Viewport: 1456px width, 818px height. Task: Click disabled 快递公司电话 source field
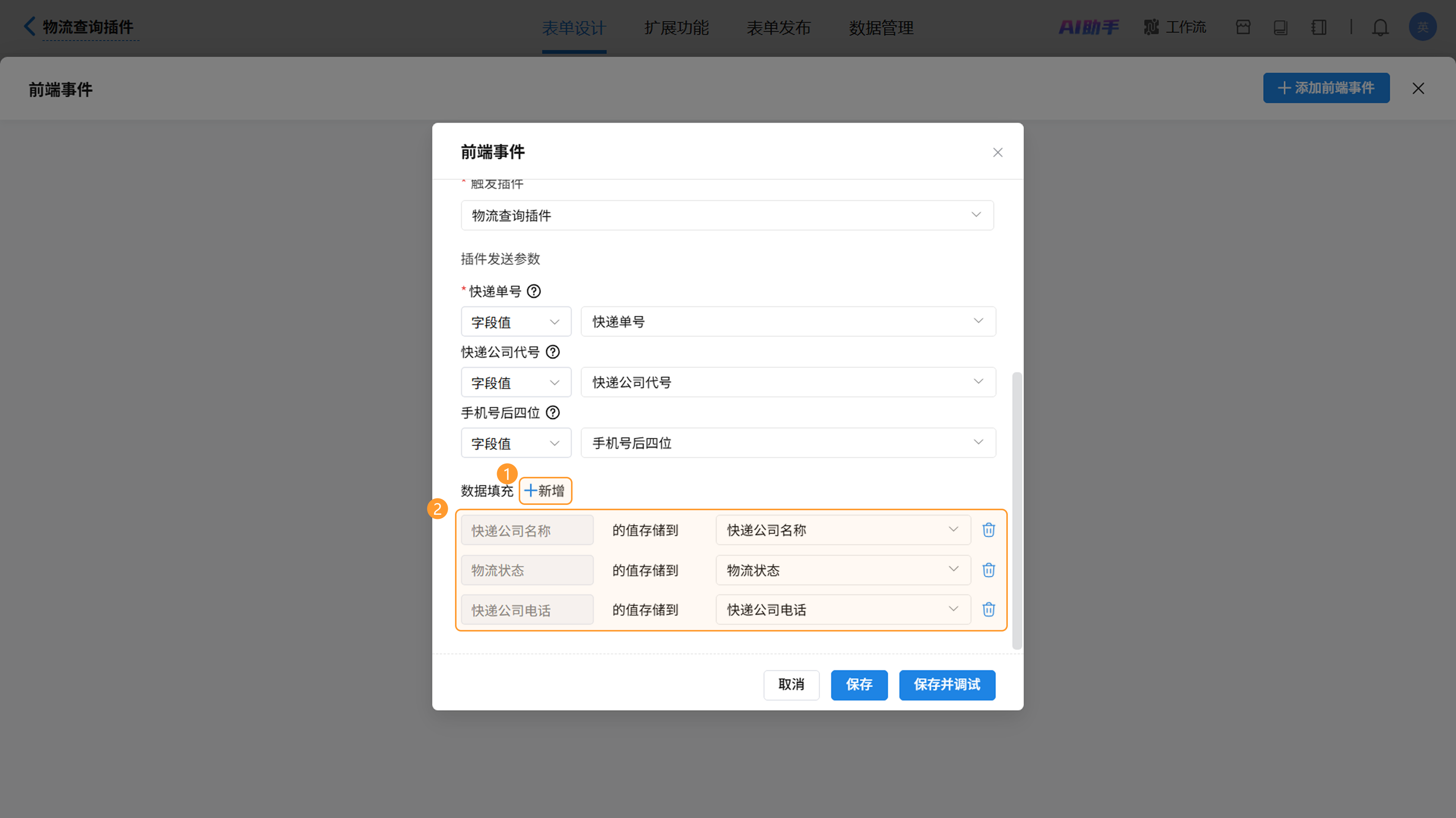[x=527, y=610]
